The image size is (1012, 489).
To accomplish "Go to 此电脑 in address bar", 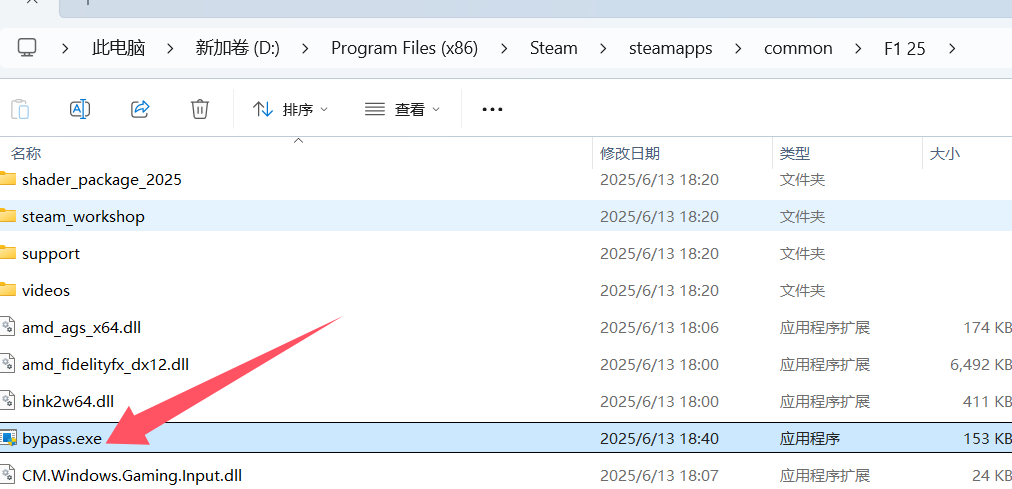I will [x=118, y=48].
